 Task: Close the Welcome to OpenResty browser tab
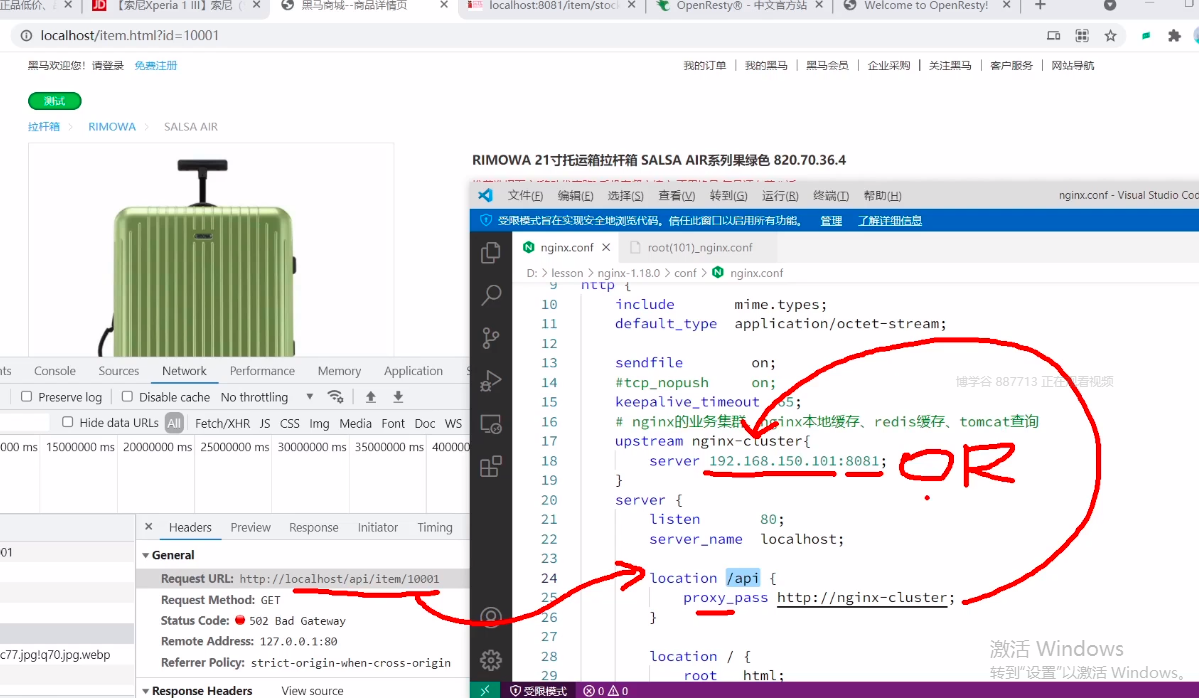1006,5
